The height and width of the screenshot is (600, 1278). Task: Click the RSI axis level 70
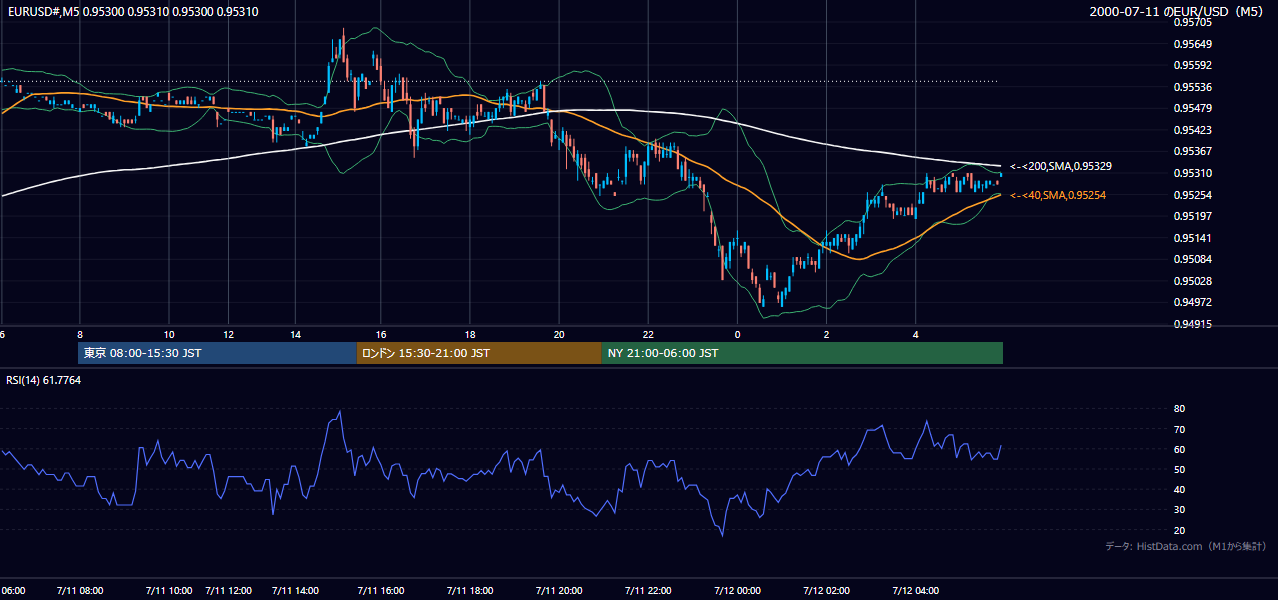1179,429
